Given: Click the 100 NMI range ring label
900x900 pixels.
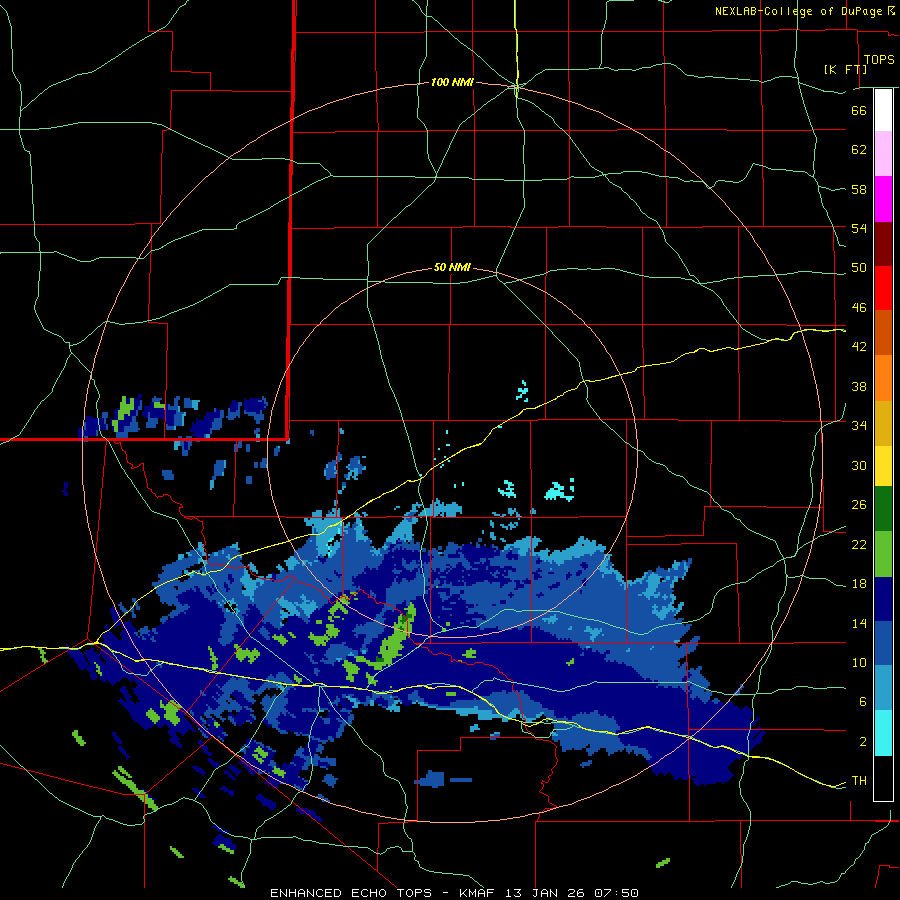Looking at the screenshot, I should click(x=452, y=82).
